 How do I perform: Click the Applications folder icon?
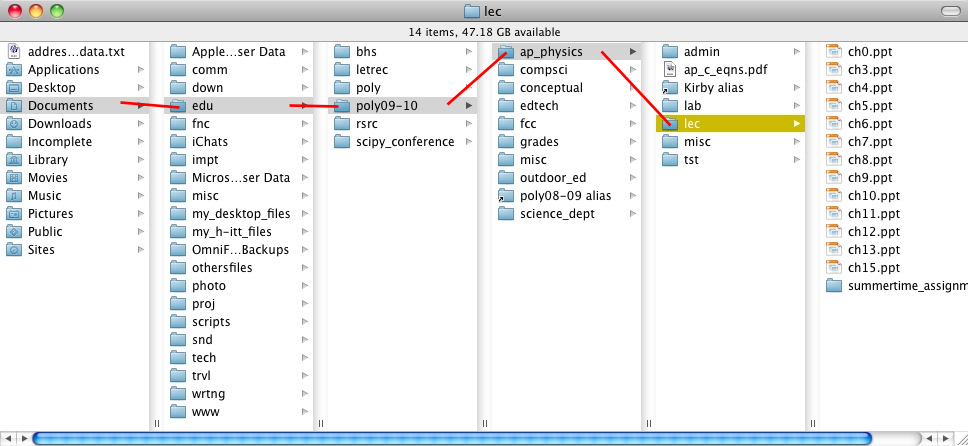coord(14,70)
